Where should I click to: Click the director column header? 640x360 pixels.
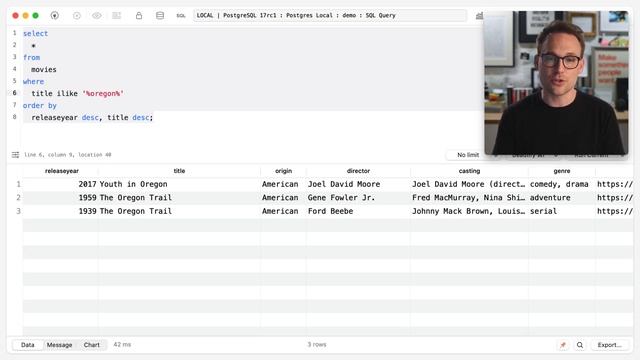358,171
